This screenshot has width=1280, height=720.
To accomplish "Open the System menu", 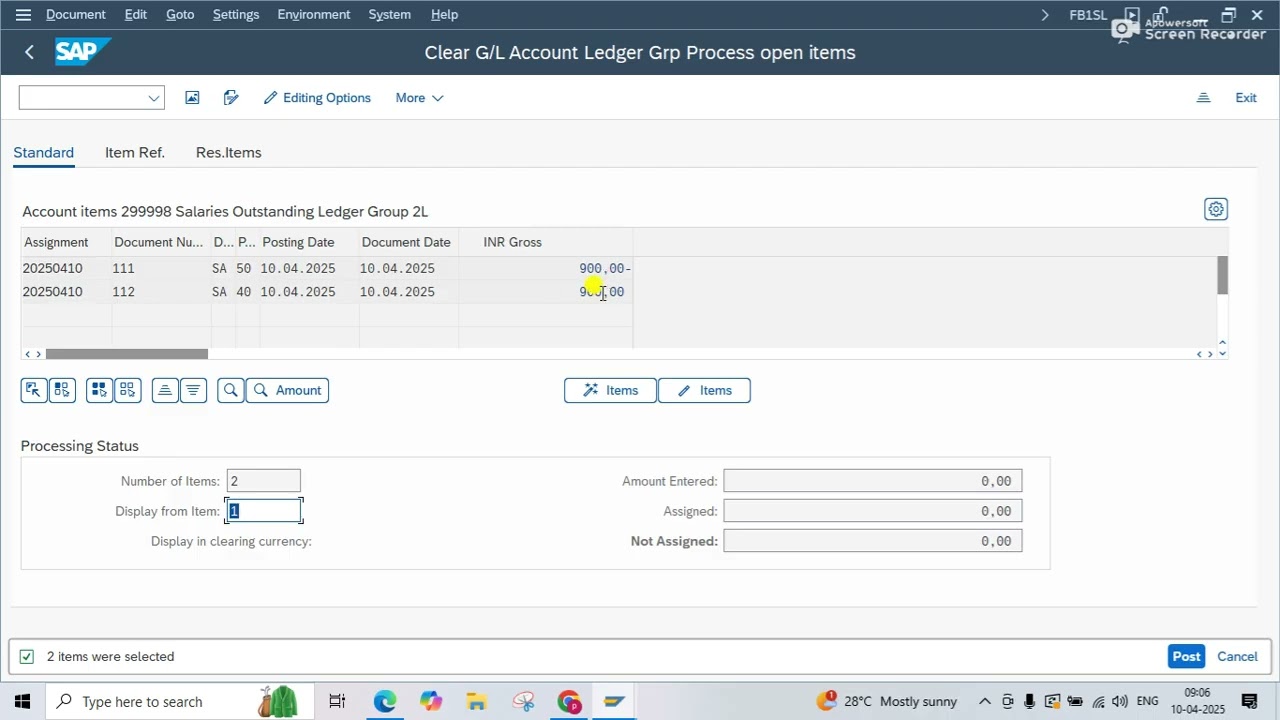I will coord(390,15).
